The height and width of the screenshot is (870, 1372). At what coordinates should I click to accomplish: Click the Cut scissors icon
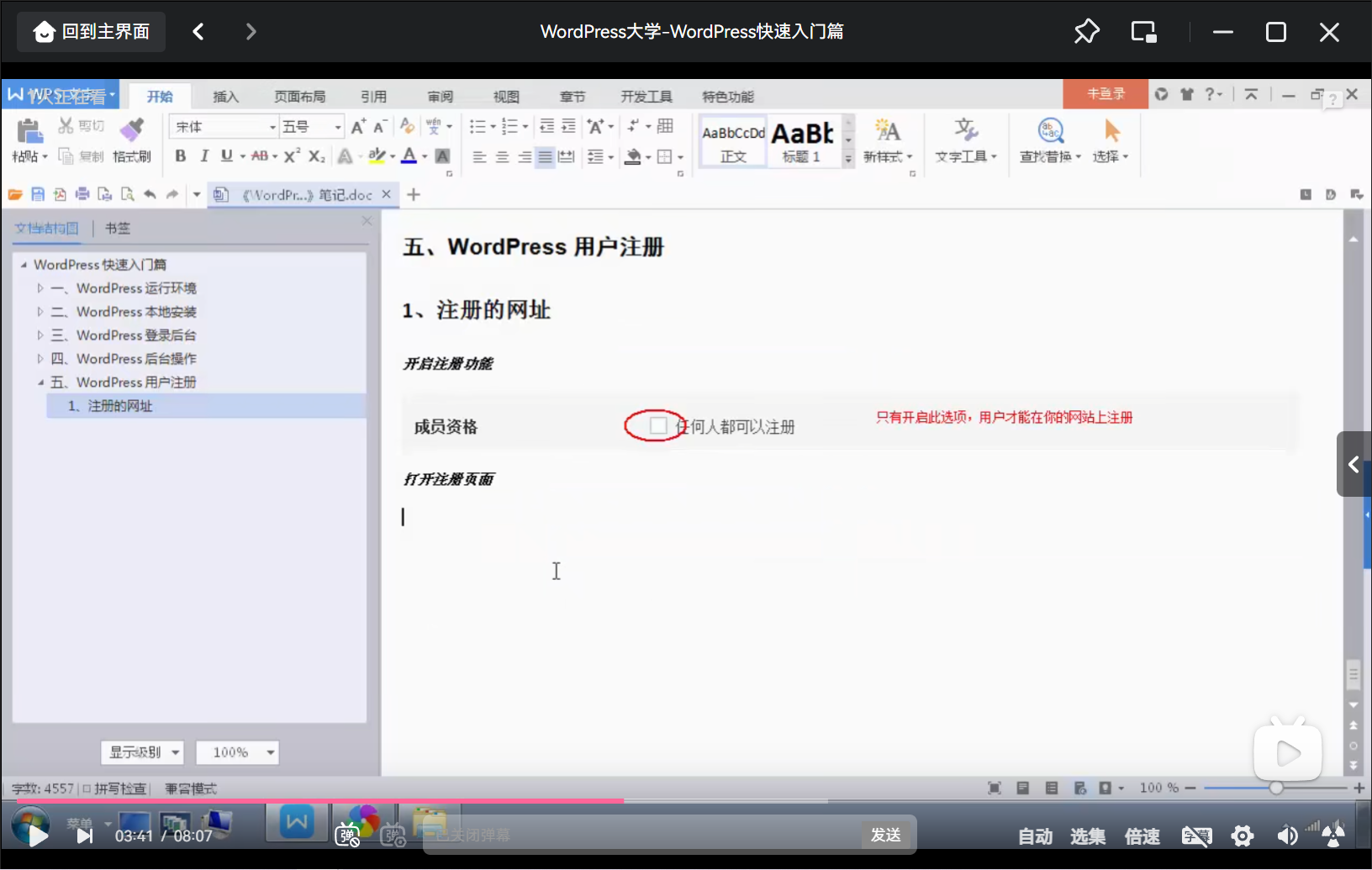click(66, 126)
